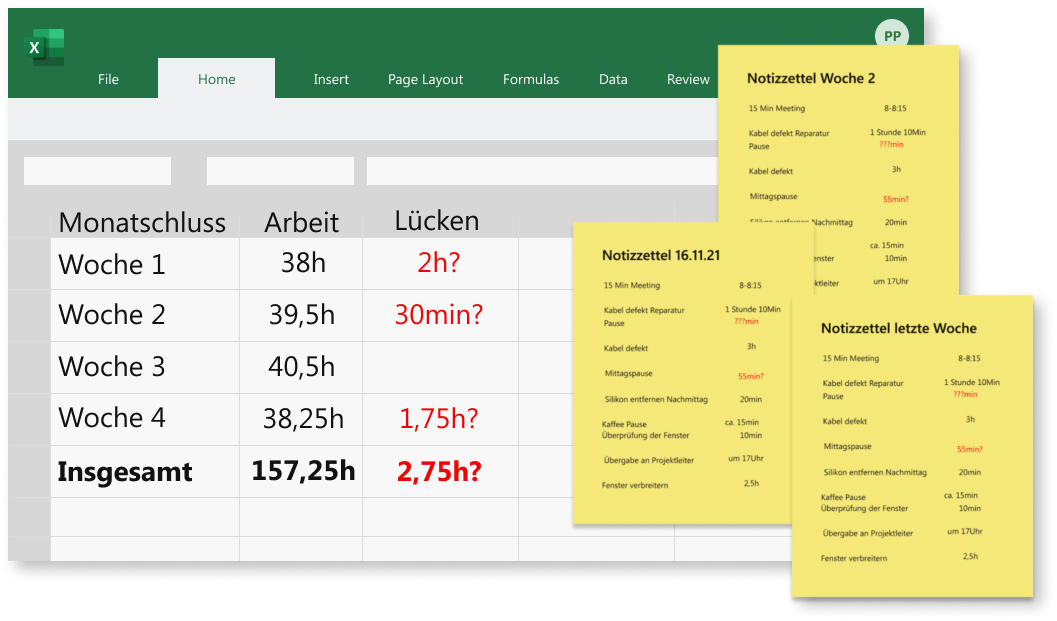The height and width of the screenshot is (621, 1057).
Task: Click Kabel defekt Reparatur in the letzte Woche note
Action: [x=863, y=384]
